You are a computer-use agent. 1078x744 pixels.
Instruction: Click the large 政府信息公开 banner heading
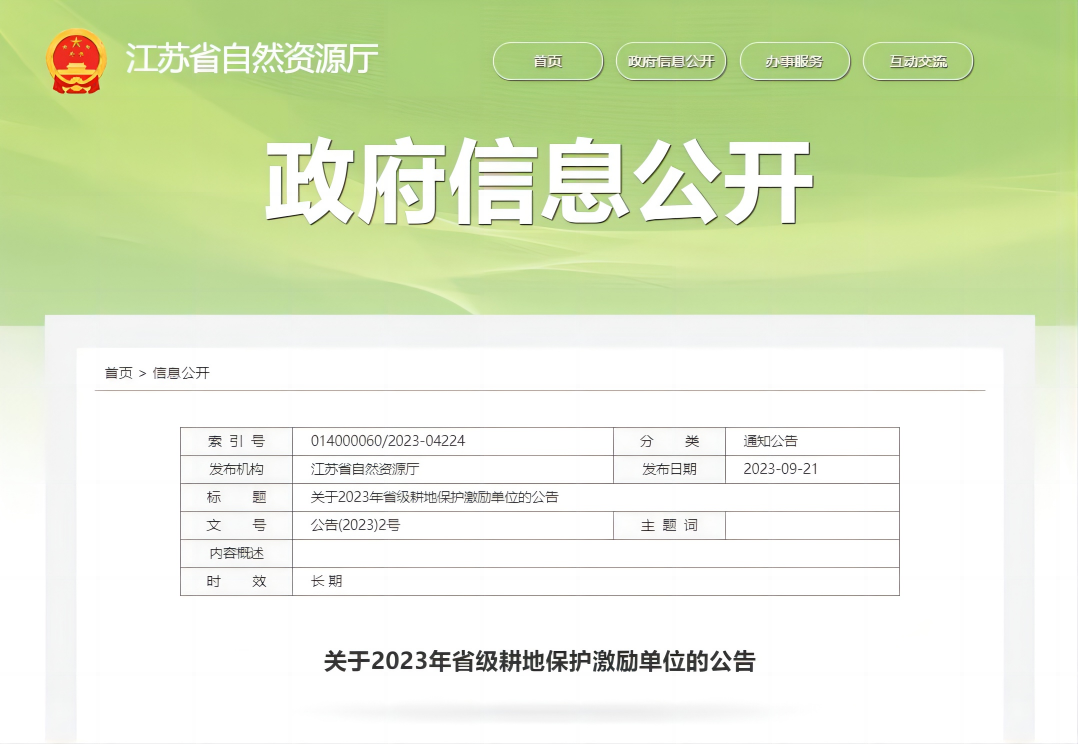click(539, 183)
